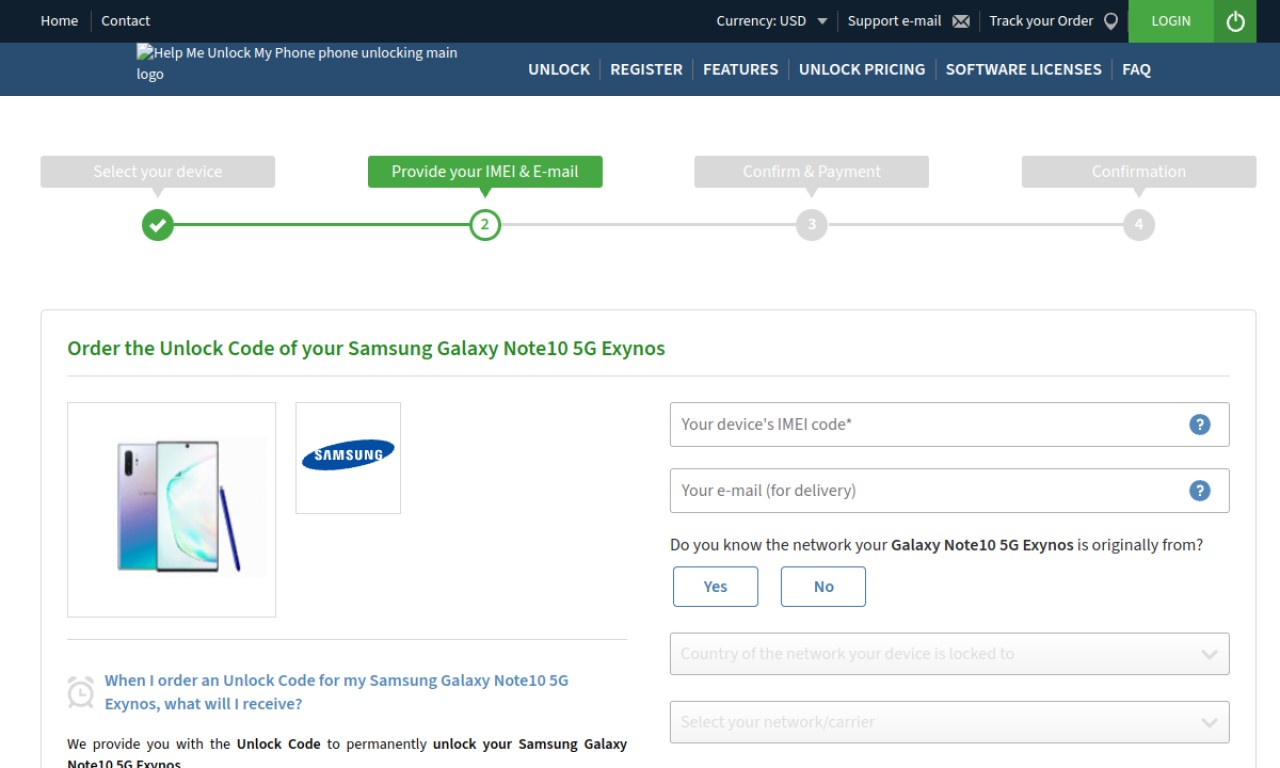
Task: Go to the Home link
Action: tap(59, 21)
